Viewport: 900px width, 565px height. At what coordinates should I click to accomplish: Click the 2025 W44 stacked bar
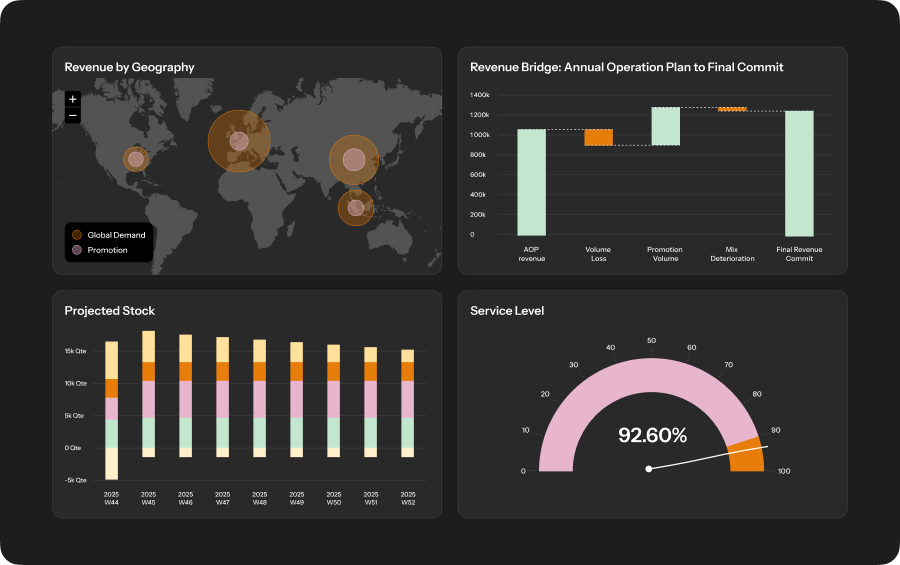tap(112, 410)
